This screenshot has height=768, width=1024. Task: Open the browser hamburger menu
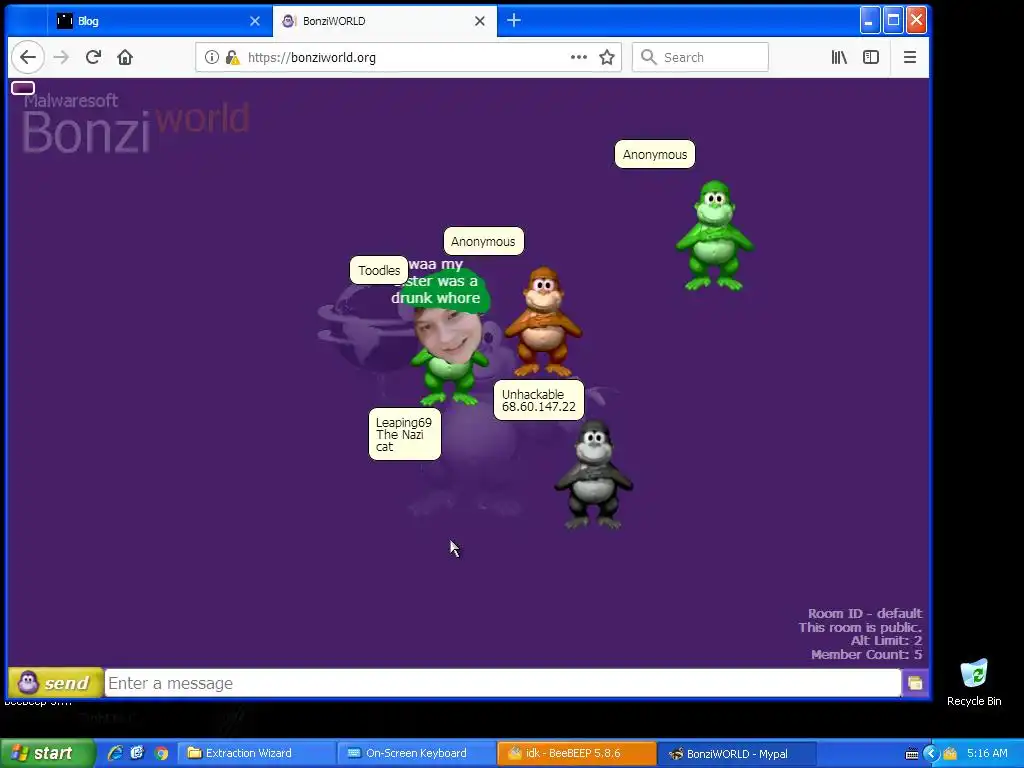(910, 57)
